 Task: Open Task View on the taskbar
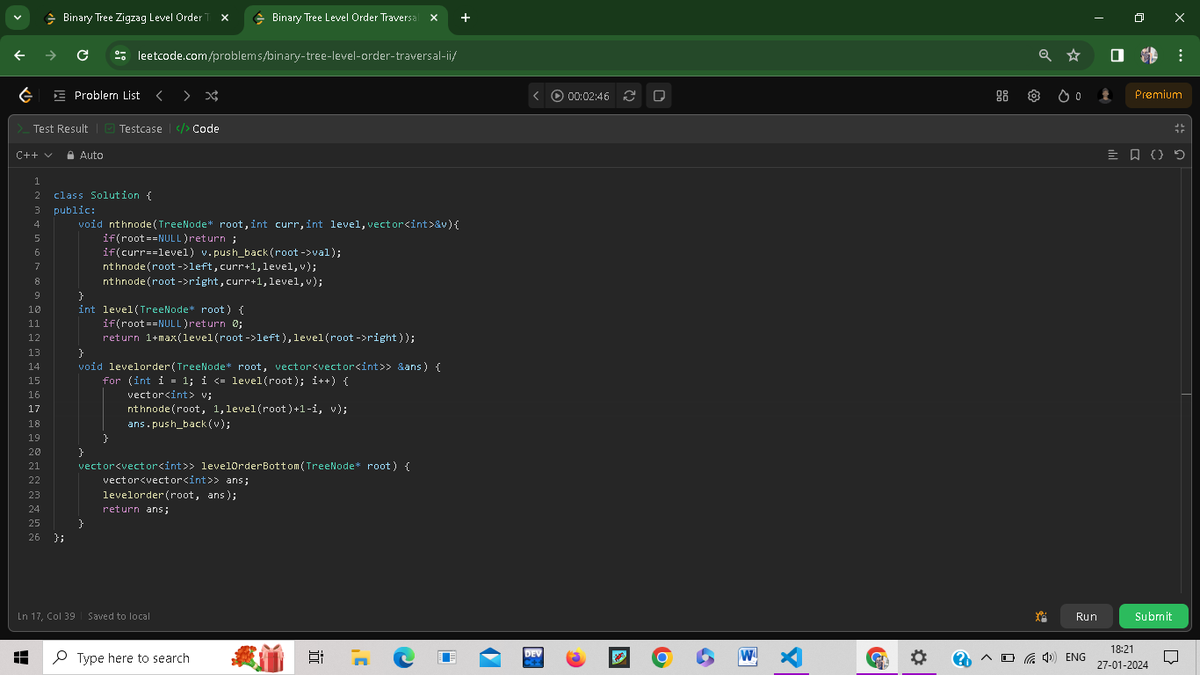coord(315,658)
